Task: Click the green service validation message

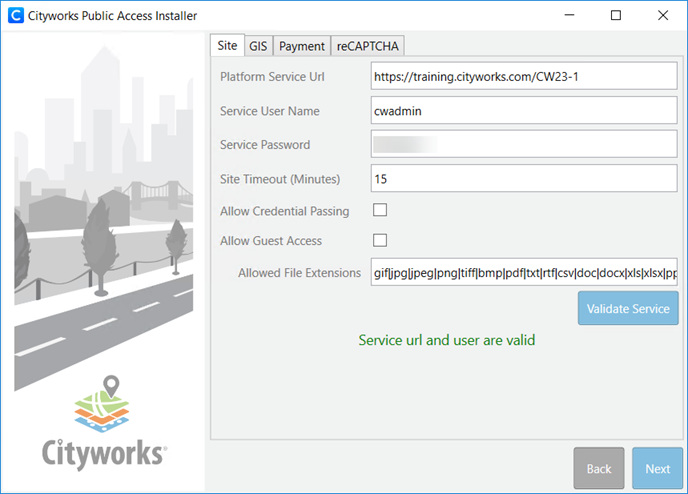Action: (446, 340)
